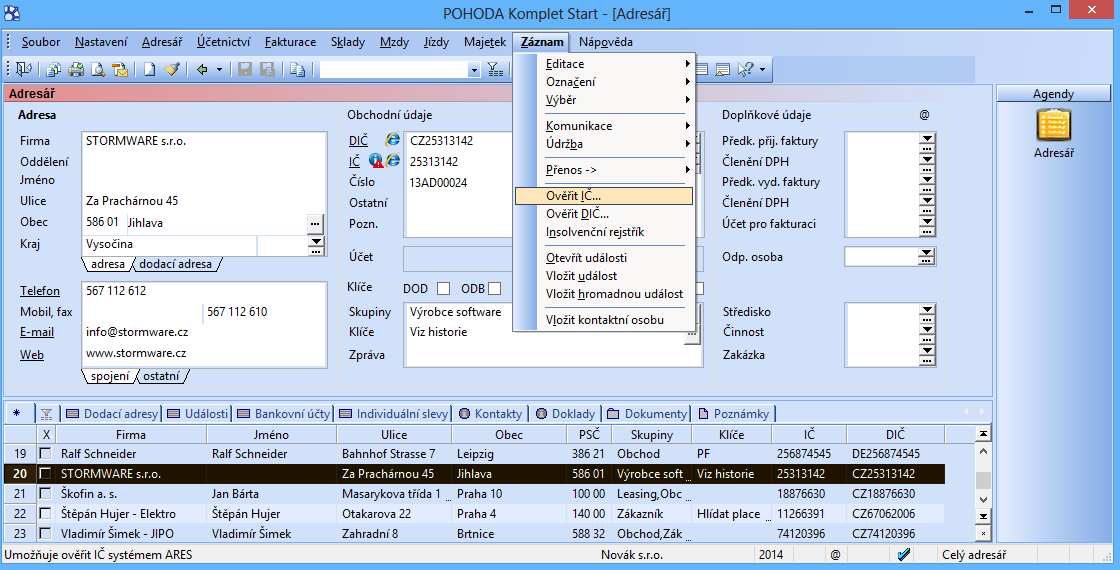The image size is (1120, 570).
Task: Click the @ symbol above Doplňkové údaje fields
Action: coord(924,114)
